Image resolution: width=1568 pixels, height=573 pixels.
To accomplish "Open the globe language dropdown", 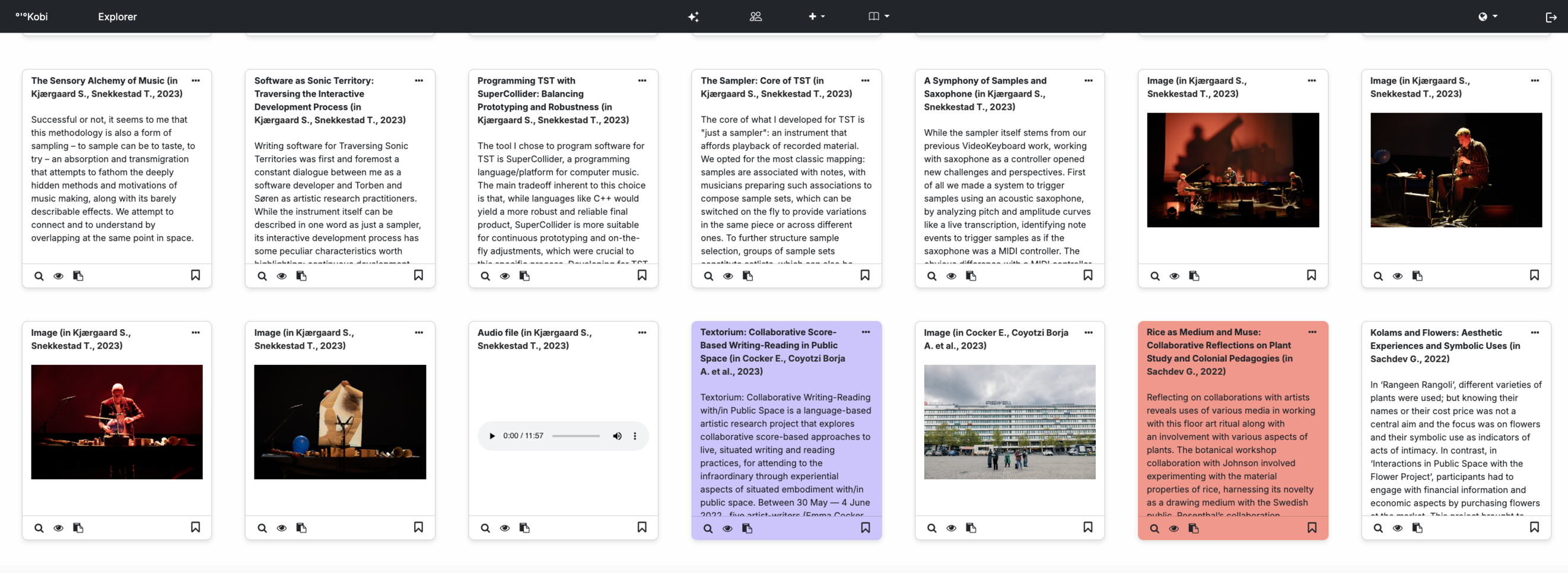I will 1487,17.
